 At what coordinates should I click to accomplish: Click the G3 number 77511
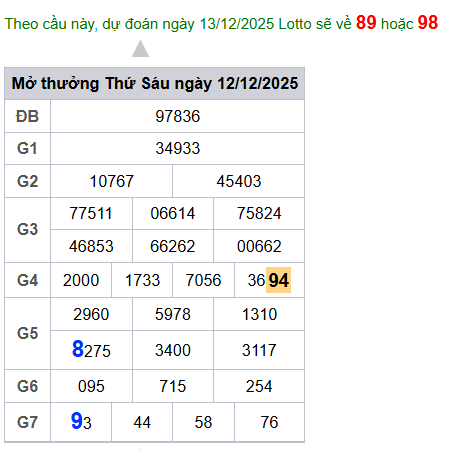coord(91,213)
